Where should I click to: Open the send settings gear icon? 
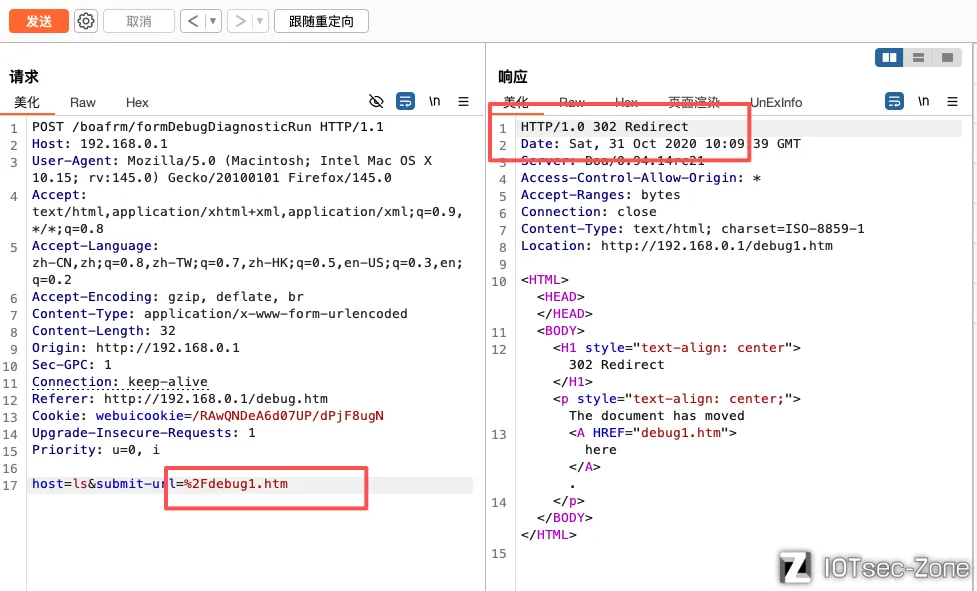(86, 21)
